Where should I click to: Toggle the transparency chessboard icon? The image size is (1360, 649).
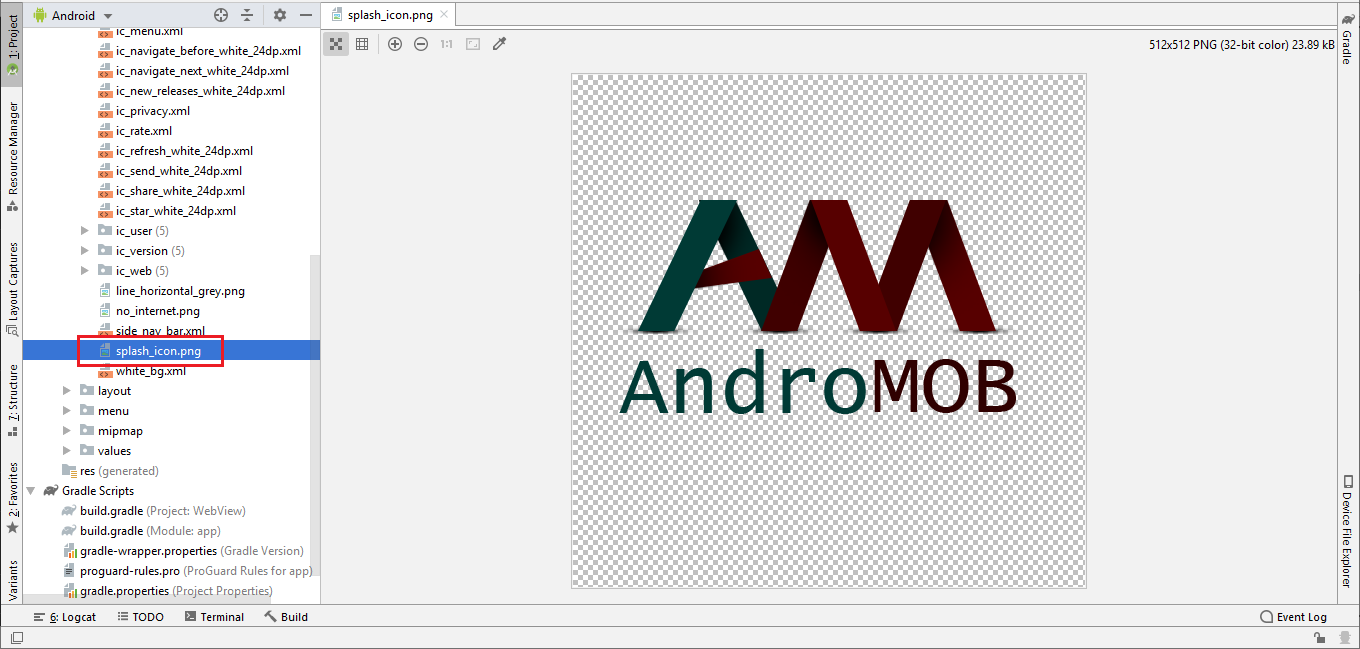(336, 44)
